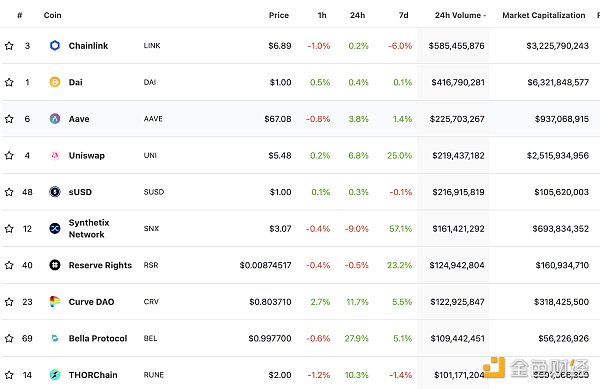Image resolution: width=600 pixels, height=389 pixels.
Task: Sort by Market Capitalization column header
Action: 543,15
